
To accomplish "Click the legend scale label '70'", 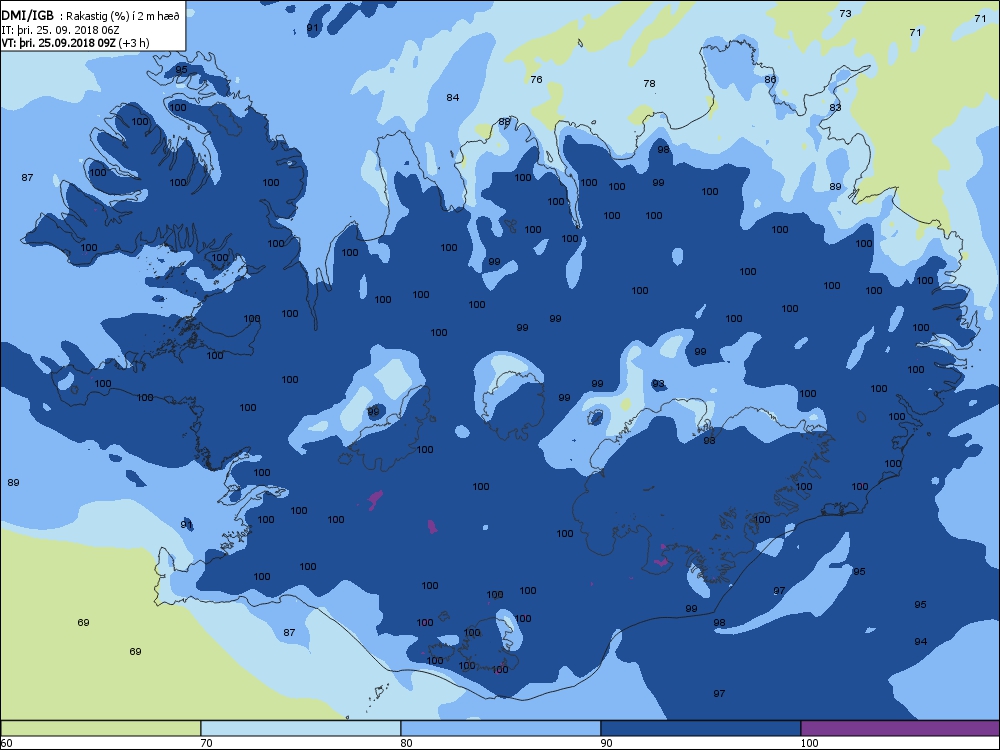I will click(x=207, y=743).
